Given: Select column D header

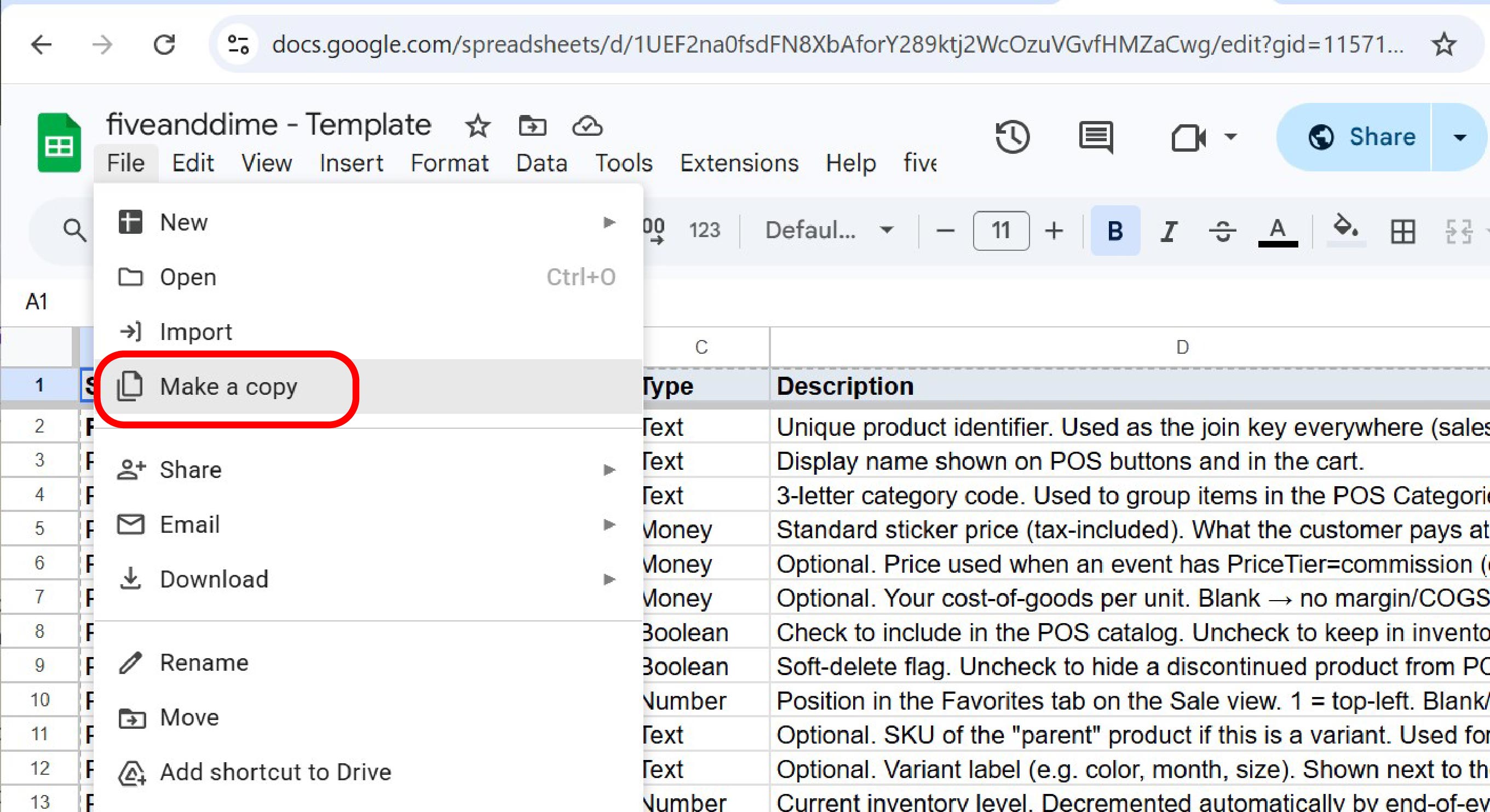Looking at the screenshot, I should click(x=1182, y=347).
